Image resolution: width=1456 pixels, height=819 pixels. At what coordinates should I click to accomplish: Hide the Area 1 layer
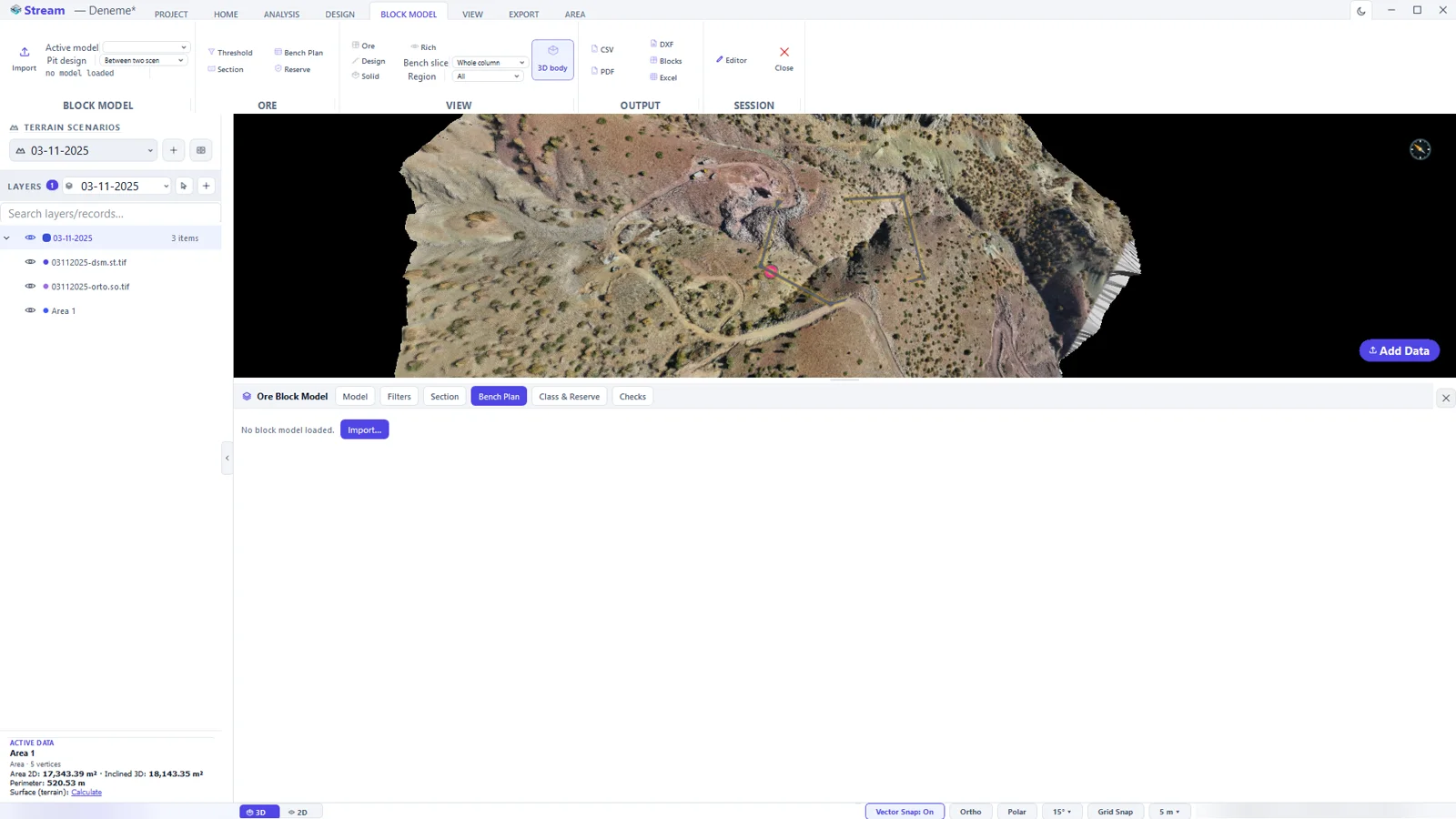(x=30, y=310)
